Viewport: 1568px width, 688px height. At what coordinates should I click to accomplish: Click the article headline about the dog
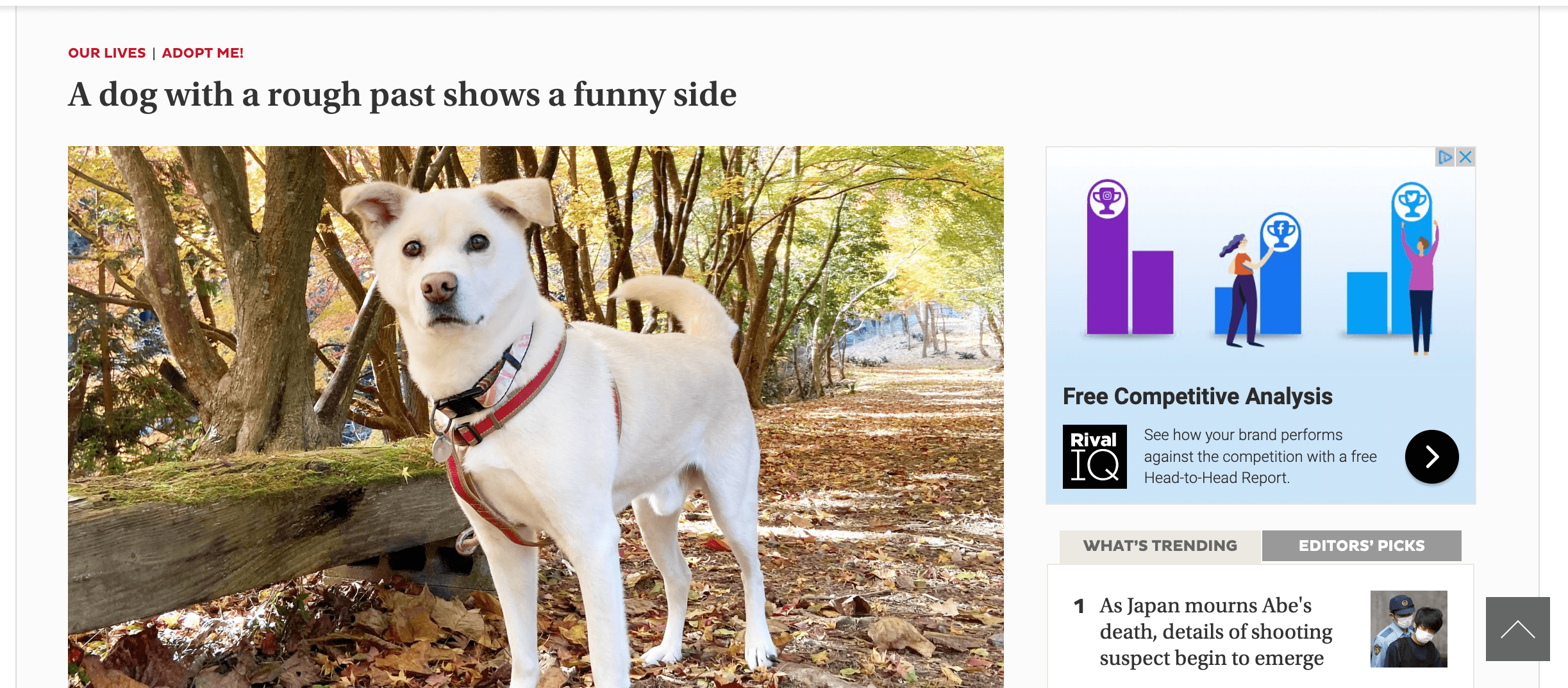(x=403, y=95)
